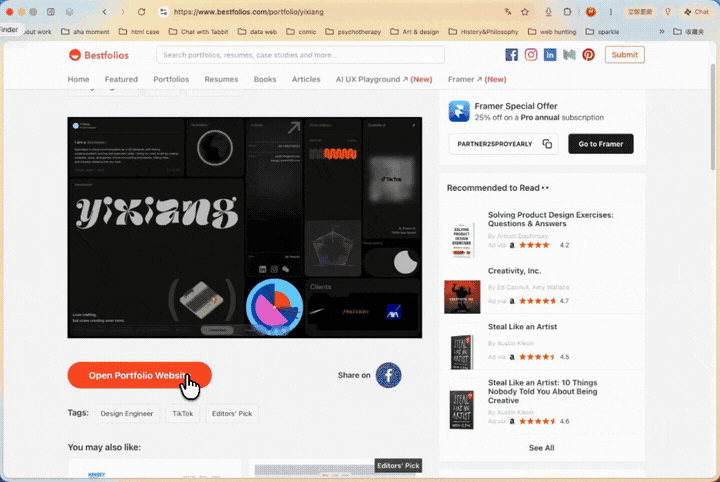Open the 'aha moment' bookmark folder

point(85,32)
